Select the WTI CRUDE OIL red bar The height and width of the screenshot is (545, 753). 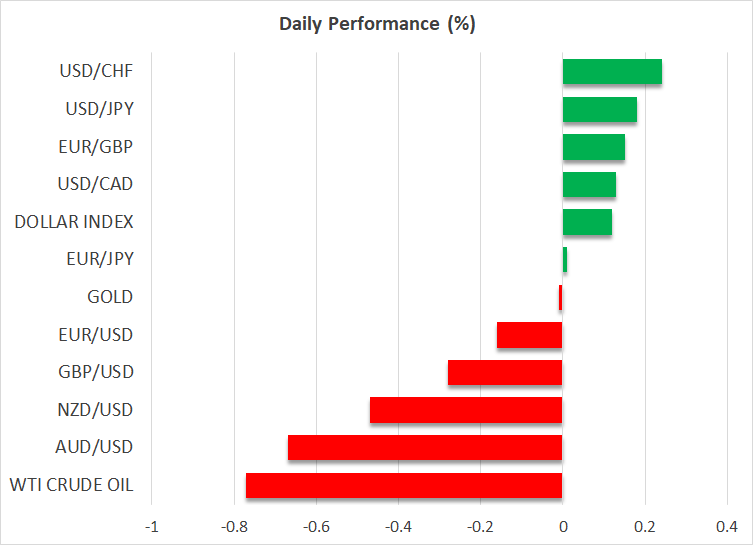(404, 486)
